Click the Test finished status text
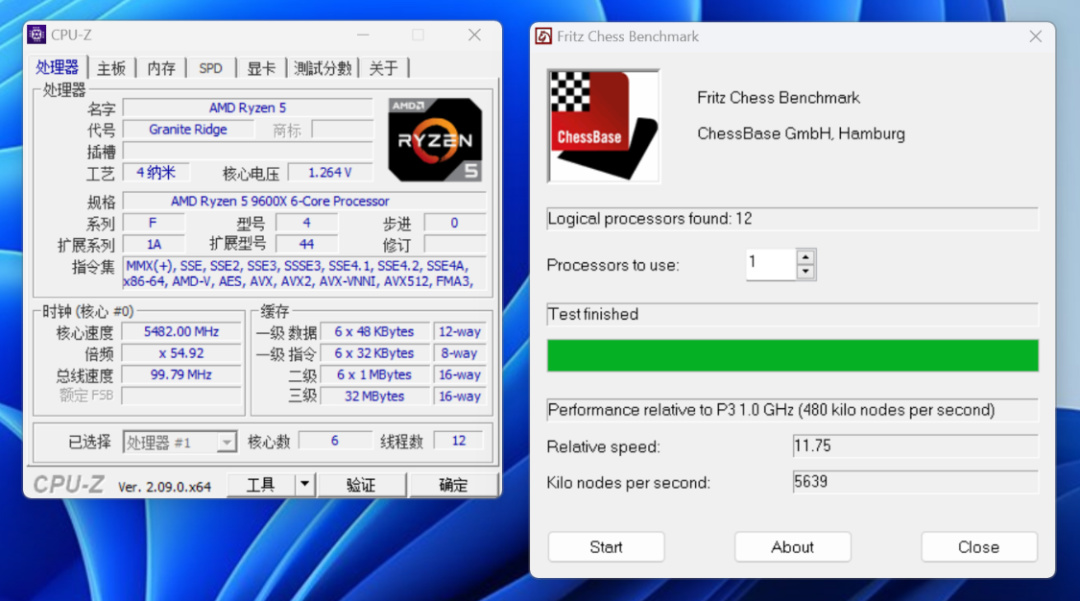Image resolution: width=1080 pixels, height=601 pixels. [593, 315]
